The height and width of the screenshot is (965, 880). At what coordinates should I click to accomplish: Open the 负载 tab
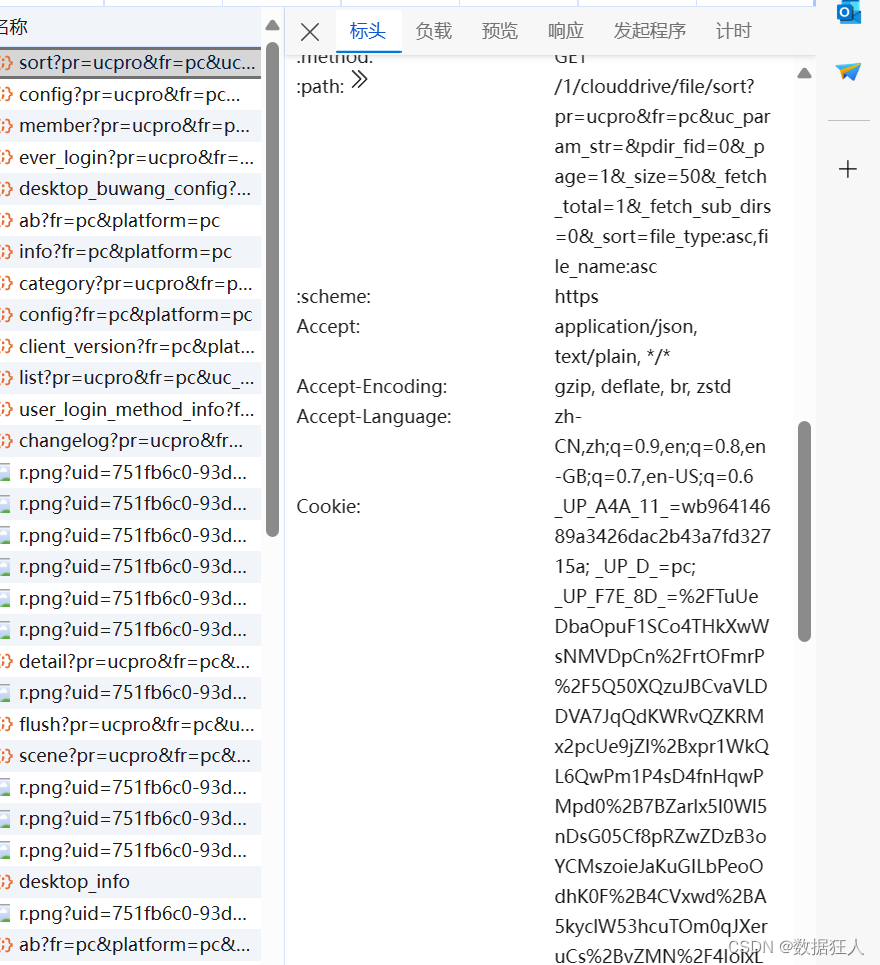[434, 31]
